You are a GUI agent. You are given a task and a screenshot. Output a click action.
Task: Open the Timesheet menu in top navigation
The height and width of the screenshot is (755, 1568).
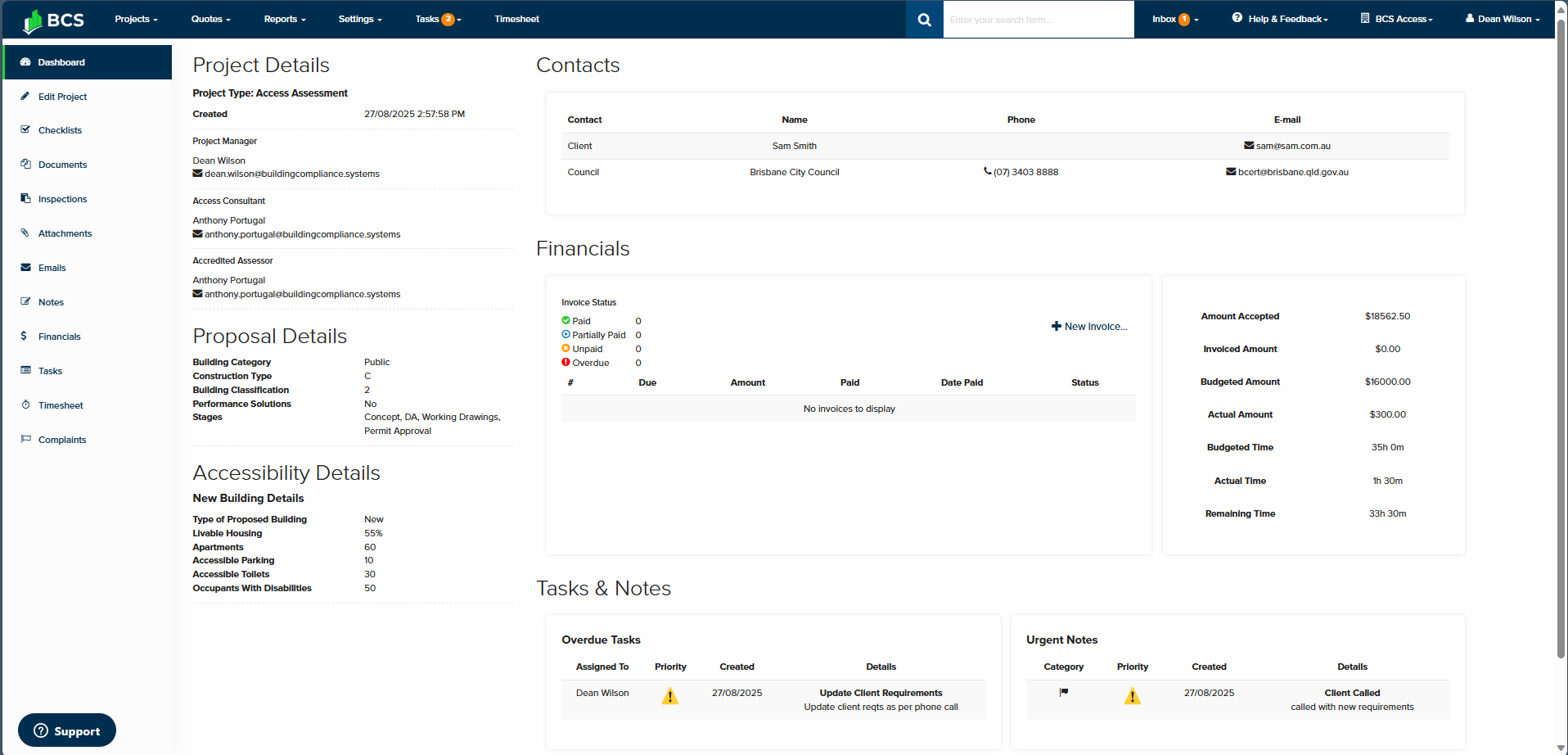(516, 19)
